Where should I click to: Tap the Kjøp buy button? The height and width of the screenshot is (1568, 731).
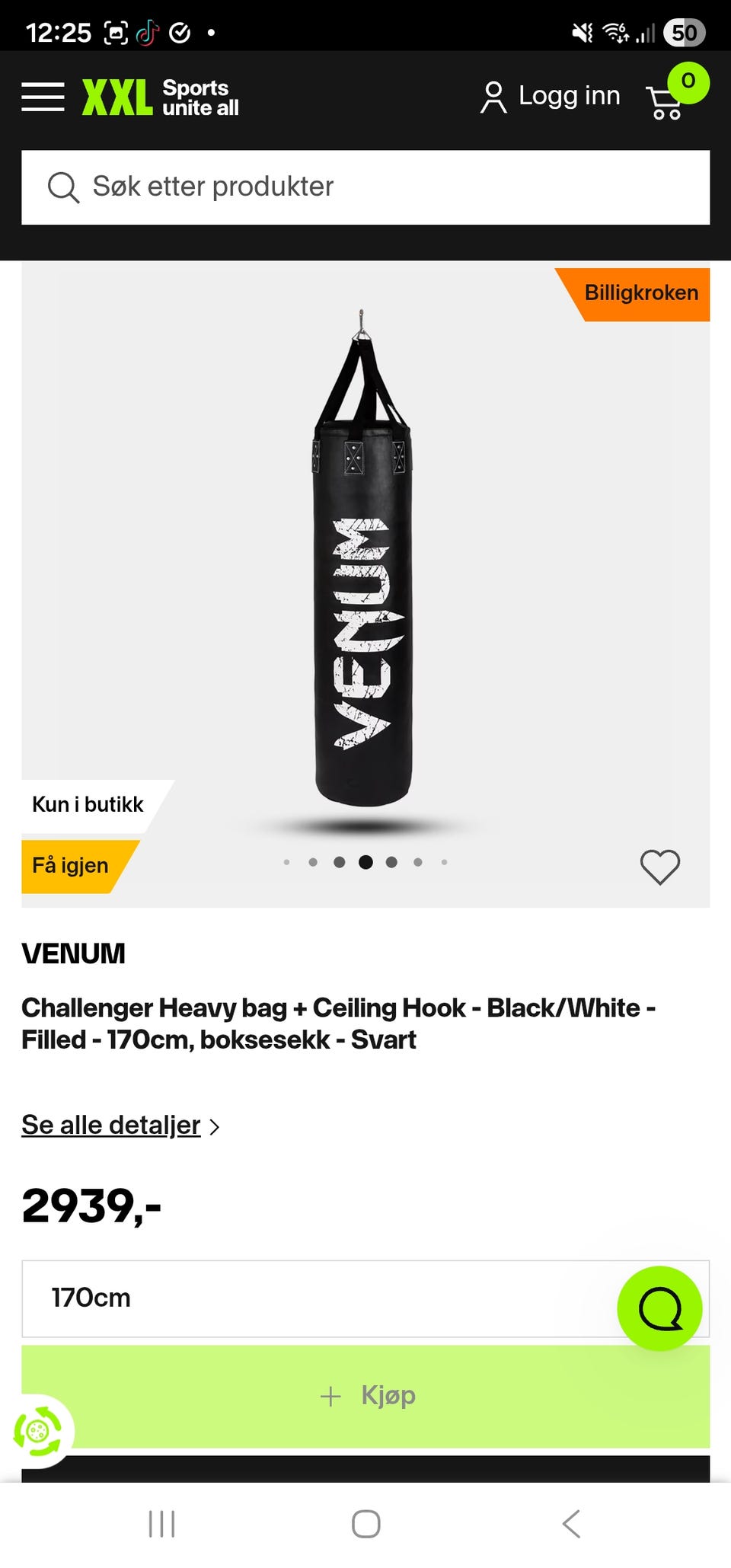[x=365, y=1396]
